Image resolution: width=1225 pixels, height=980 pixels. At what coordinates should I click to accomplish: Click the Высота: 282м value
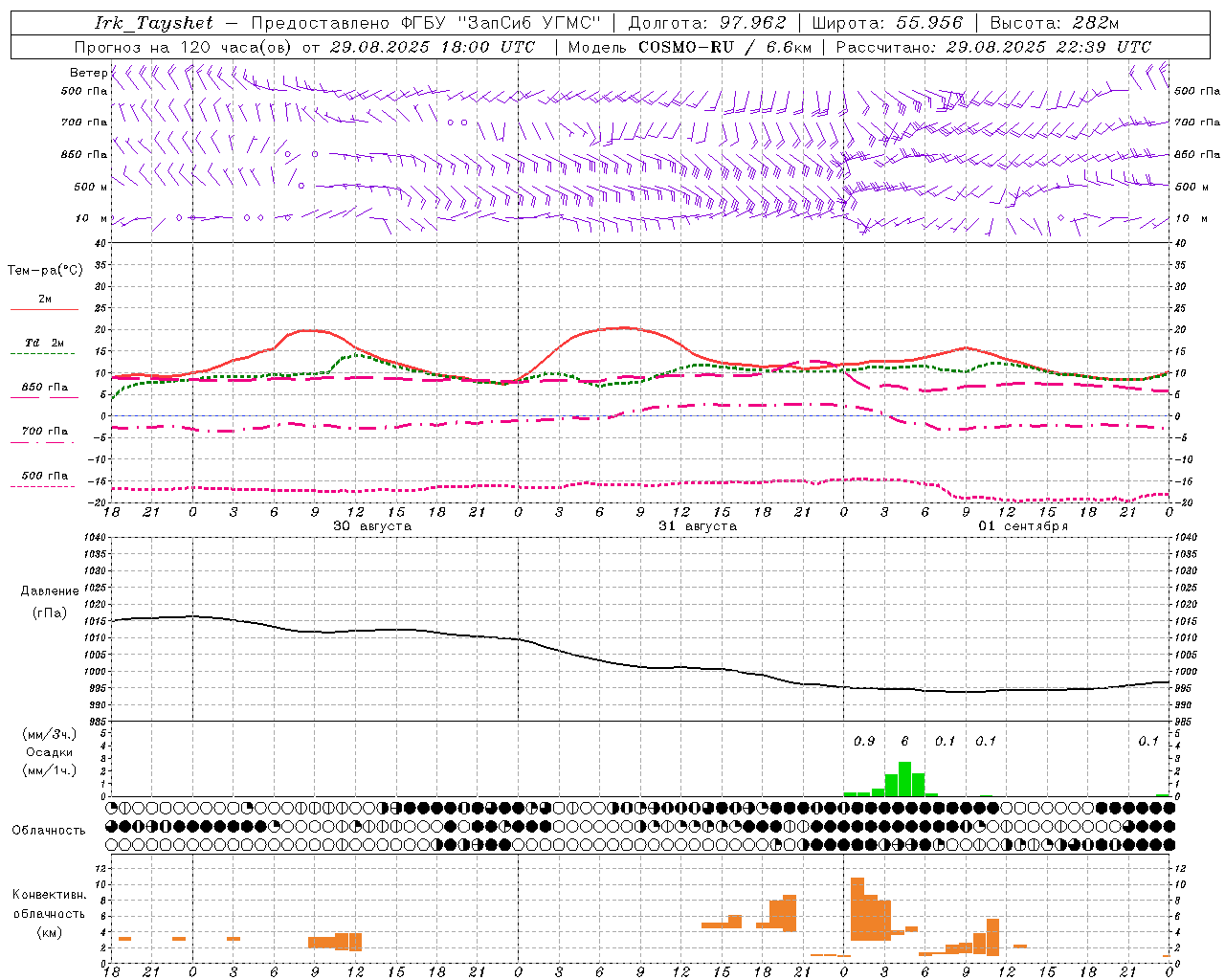(x=1055, y=23)
